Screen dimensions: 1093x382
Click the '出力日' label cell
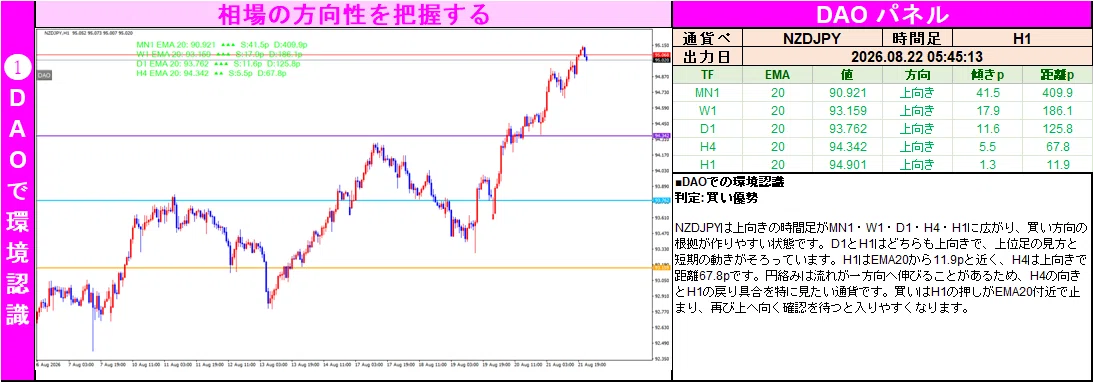point(708,56)
